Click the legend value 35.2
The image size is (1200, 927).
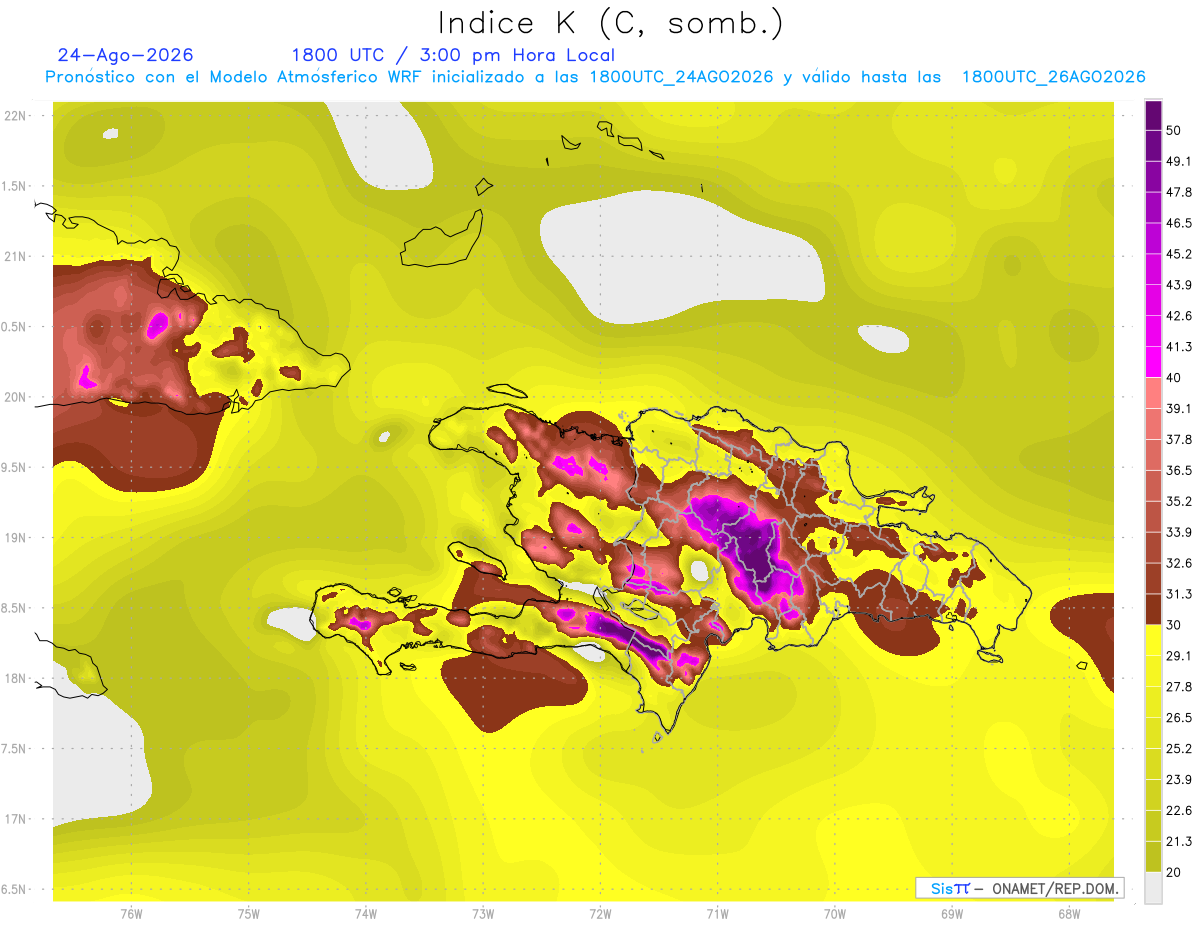[1179, 501]
